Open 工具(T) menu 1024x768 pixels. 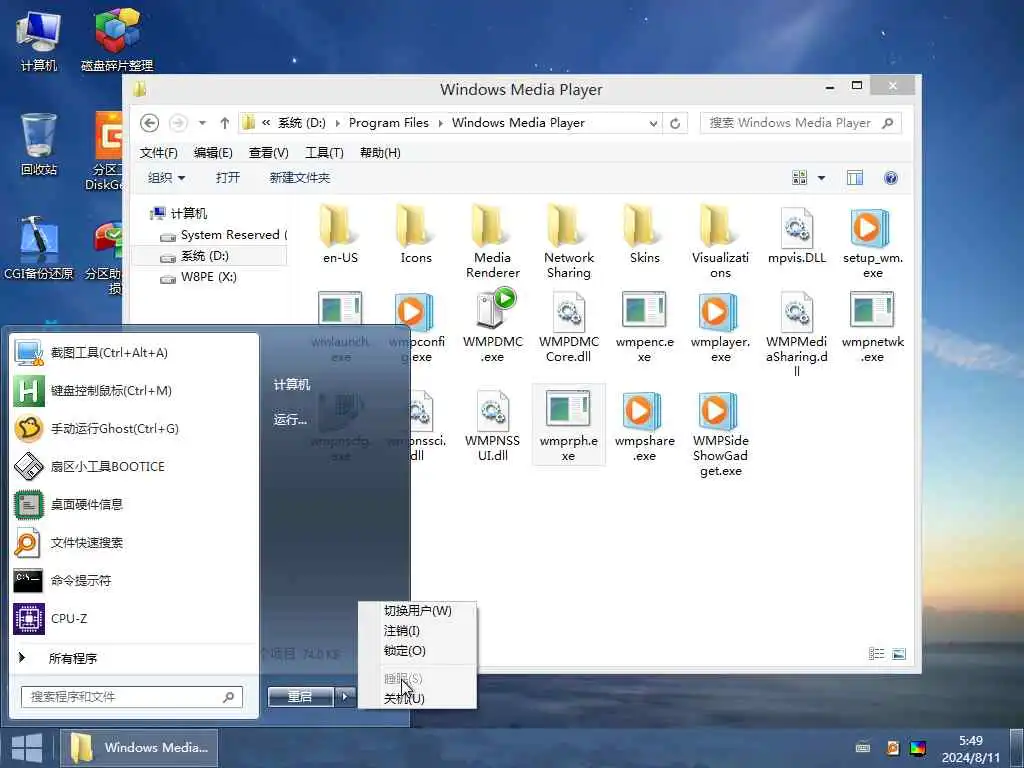324,153
